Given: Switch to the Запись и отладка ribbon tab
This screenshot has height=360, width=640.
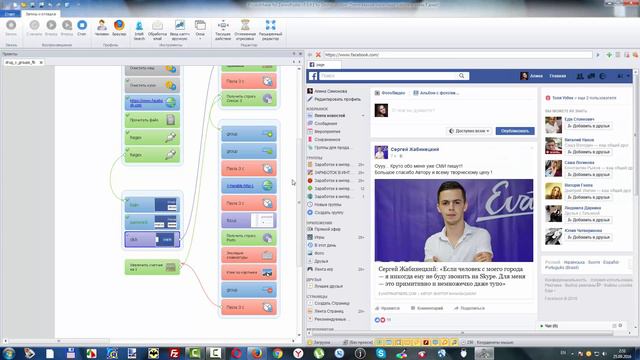Looking at the screenshot, I should 40,14.
